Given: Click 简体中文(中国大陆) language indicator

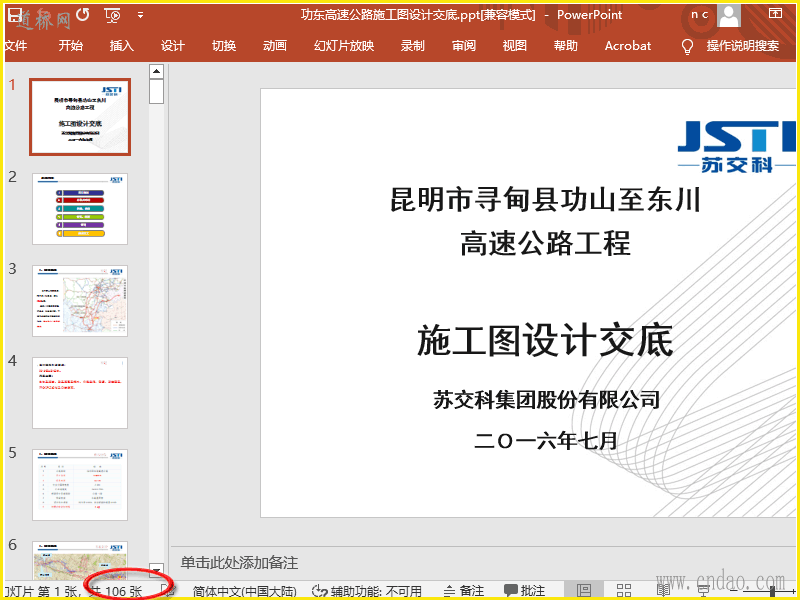Looking at the screenshot, I should [244, 591].
